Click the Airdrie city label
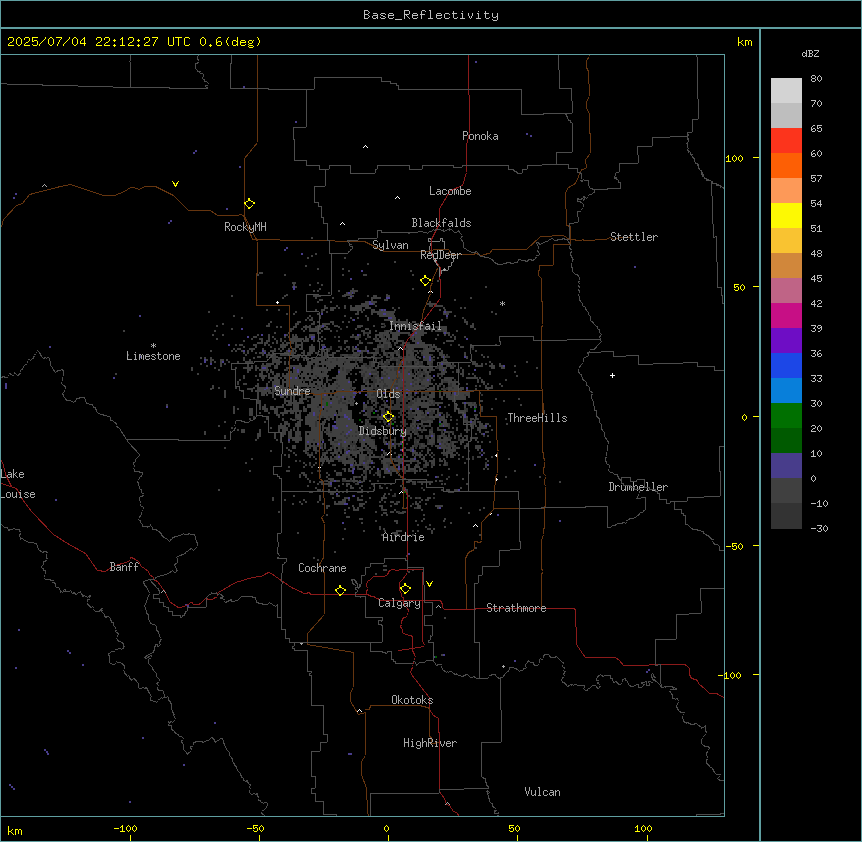 click(404, 537)
